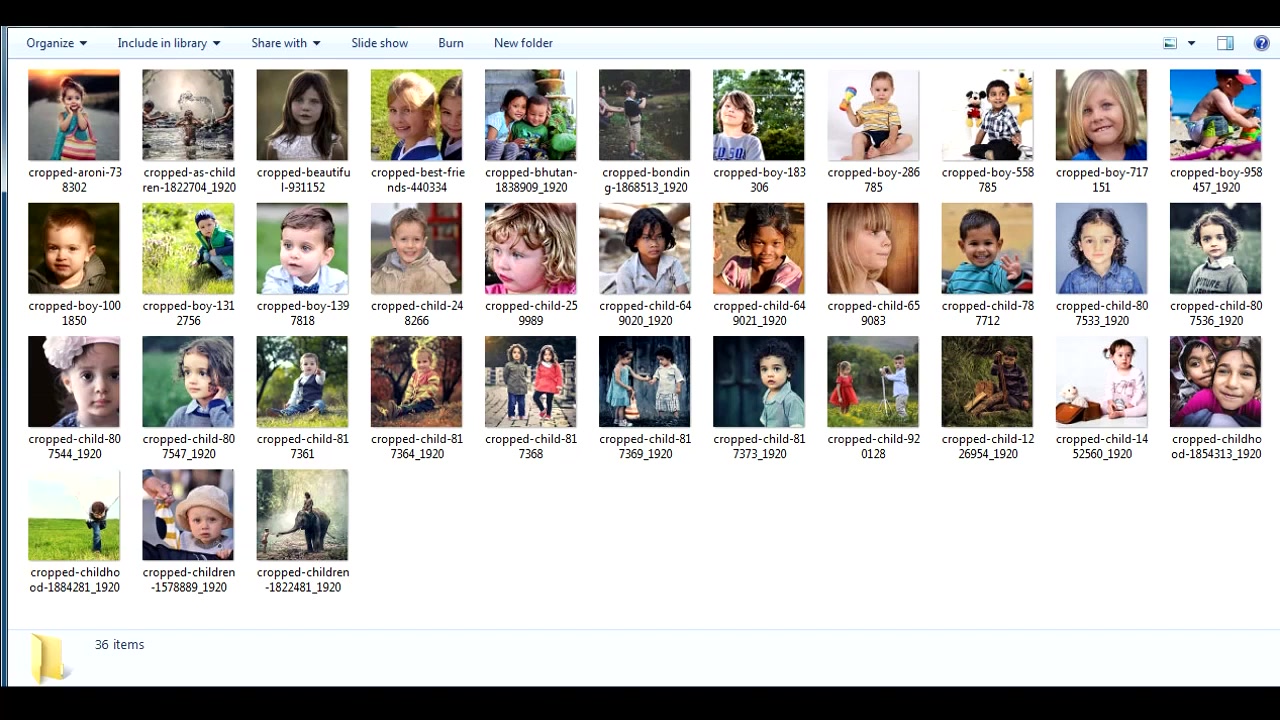The image size is (1280, 720).
Task: Select thumbnail cropped-boy-717151
Action: click(1101, 114)
